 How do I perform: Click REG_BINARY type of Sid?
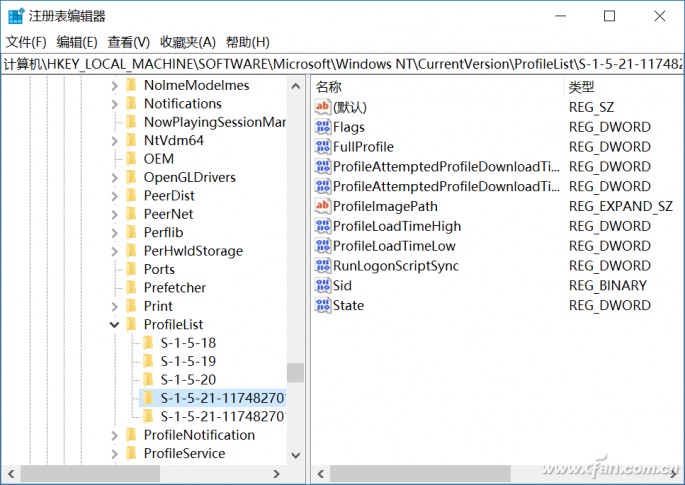pyautogui.click(x=608, y=286)
